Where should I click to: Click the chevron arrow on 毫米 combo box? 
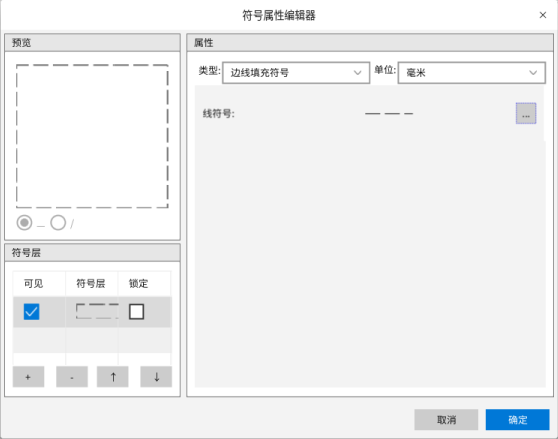click(x=533, y=73)
